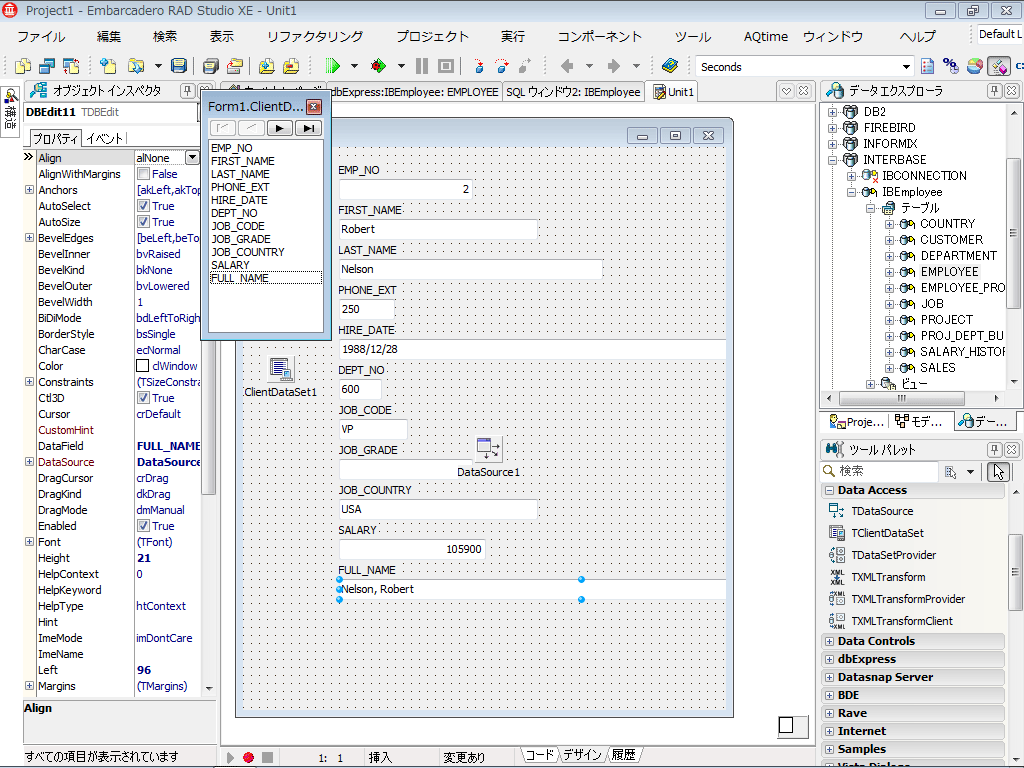Screen dimensions: 1024x768
Task: Click the green Run arrow icon
Action: click(333, 66)
